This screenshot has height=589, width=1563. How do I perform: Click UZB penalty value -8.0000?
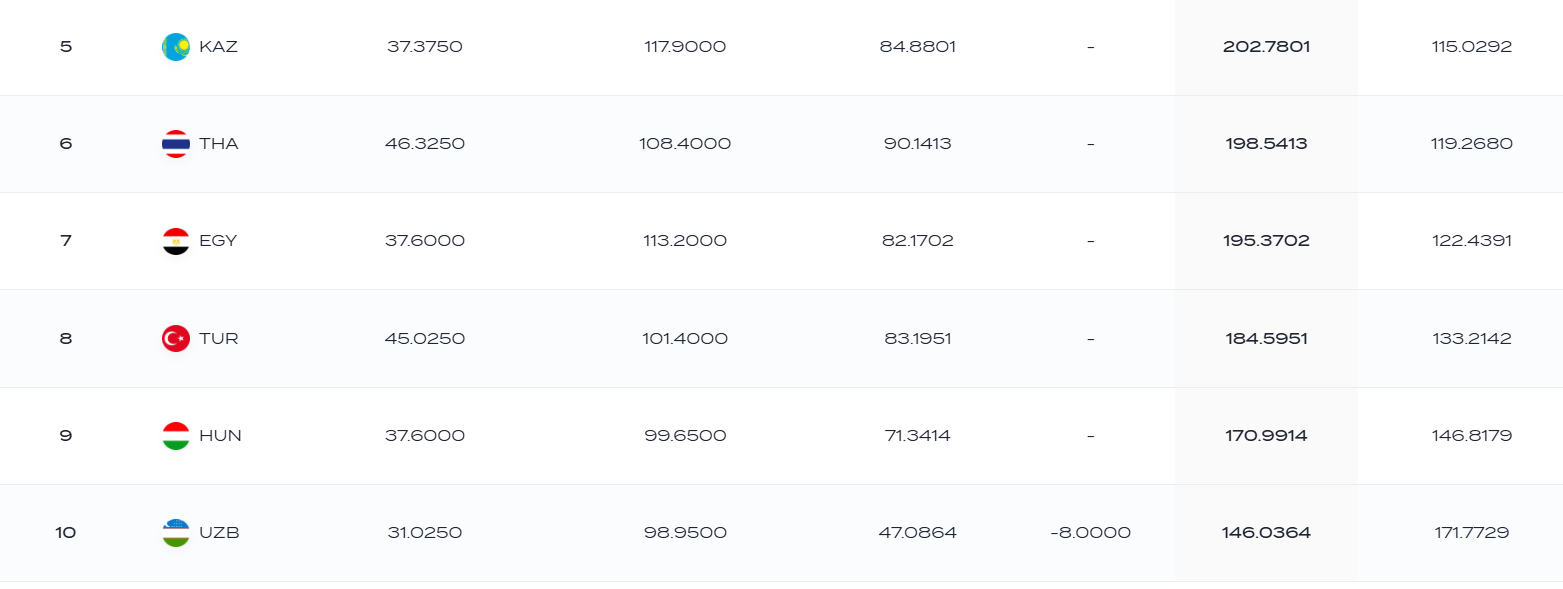coord(1090,533)
